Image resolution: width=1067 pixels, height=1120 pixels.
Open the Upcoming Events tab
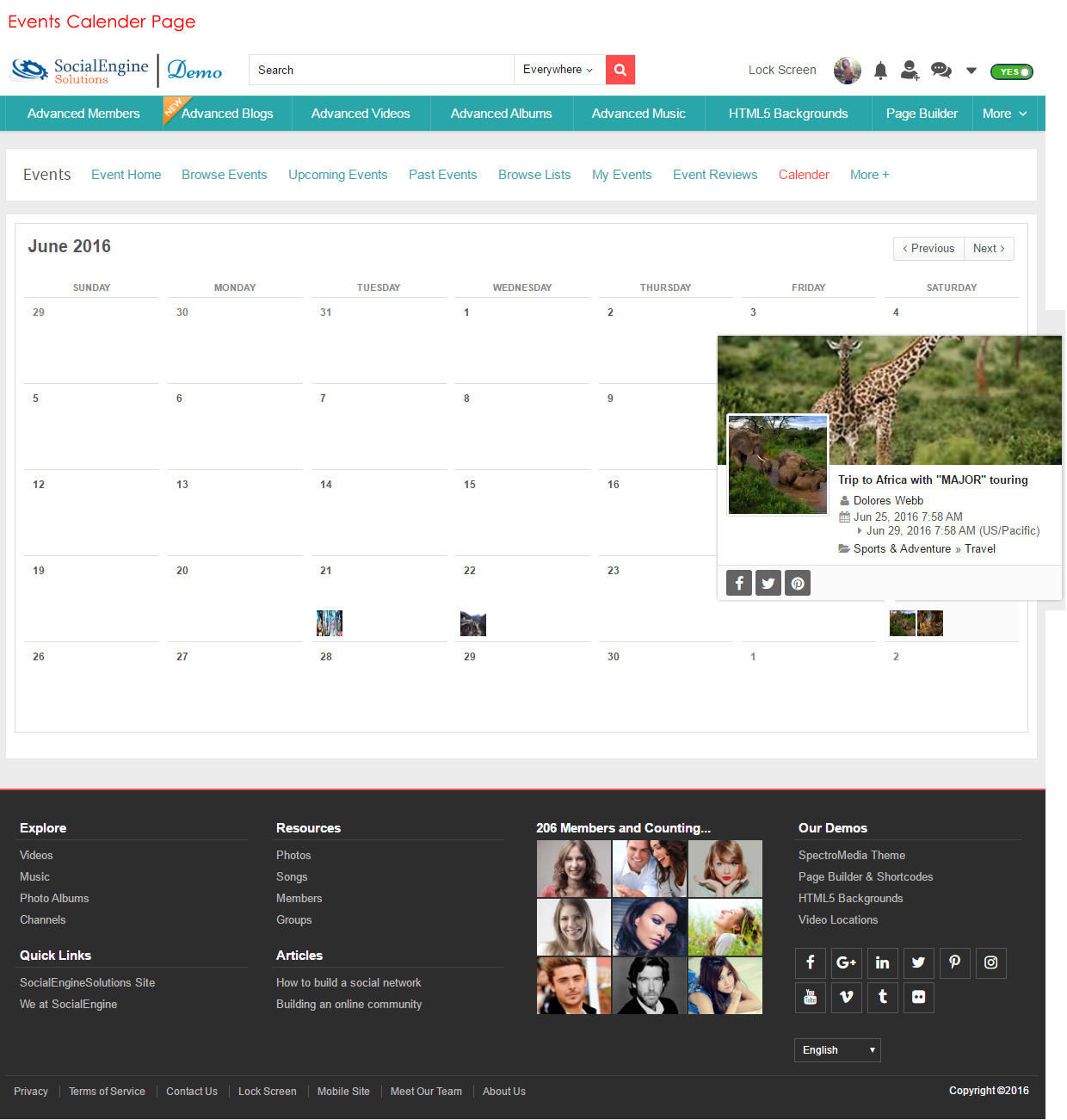pyautogui.click(x=337, y=175)
